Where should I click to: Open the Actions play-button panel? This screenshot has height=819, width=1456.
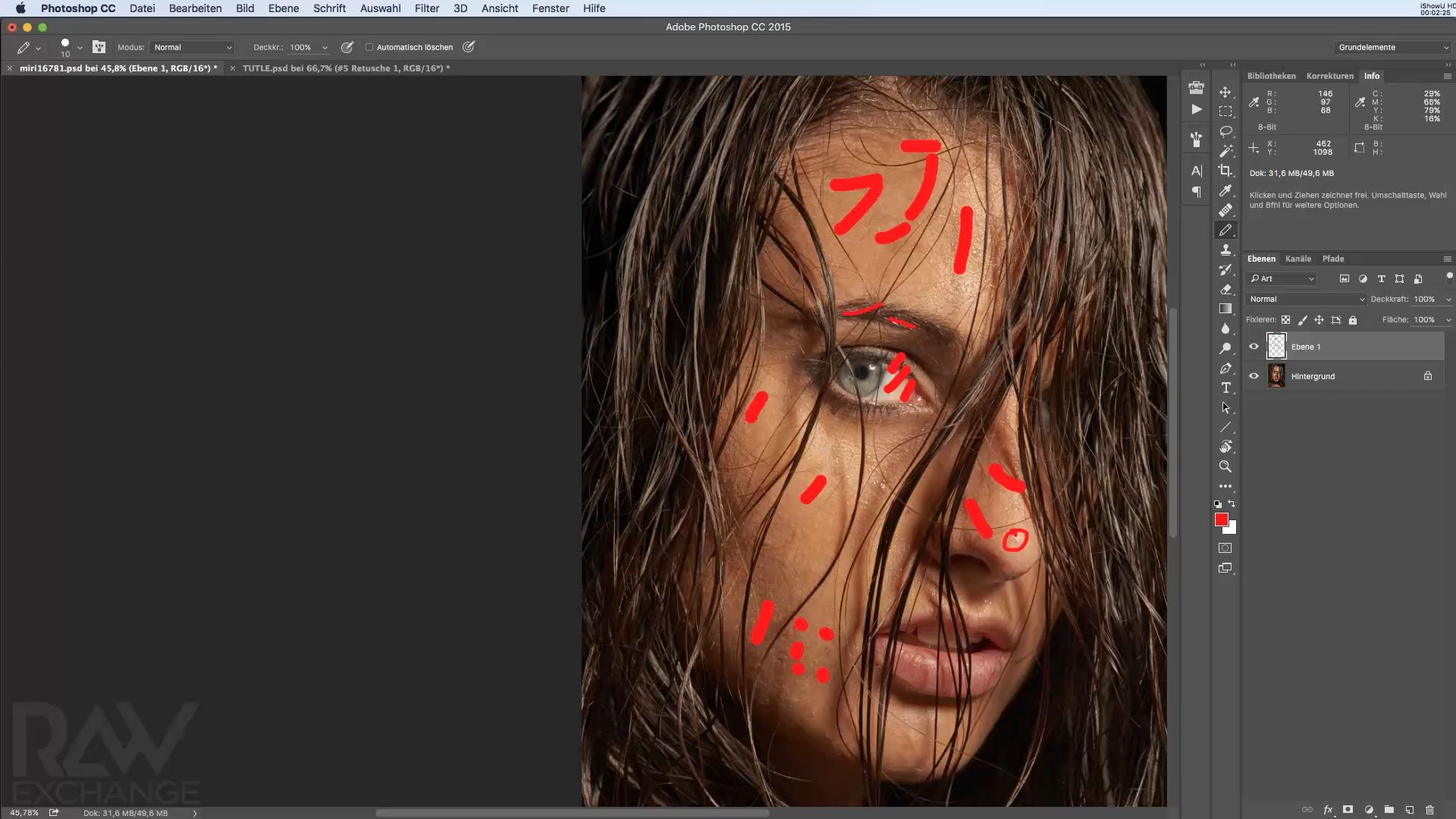(1197, 109)
